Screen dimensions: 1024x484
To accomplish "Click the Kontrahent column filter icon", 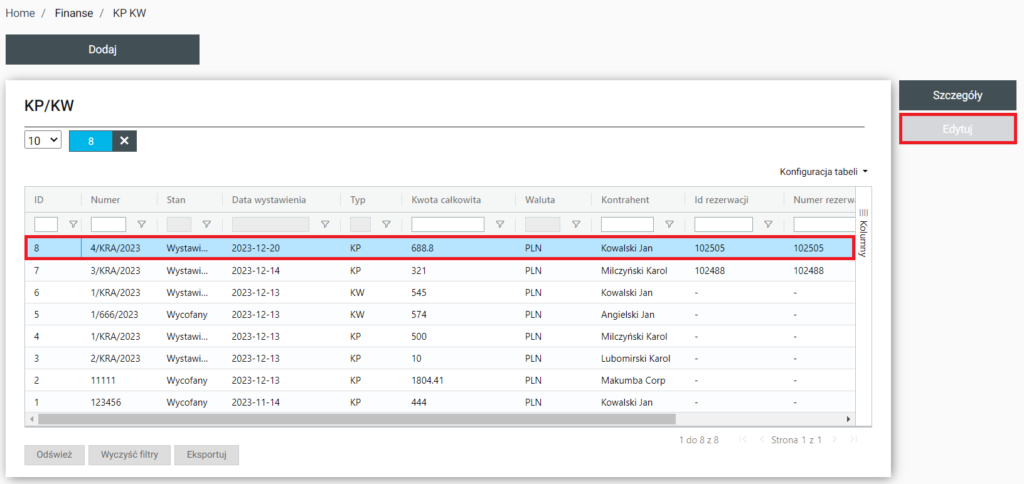I will point(669,225).
